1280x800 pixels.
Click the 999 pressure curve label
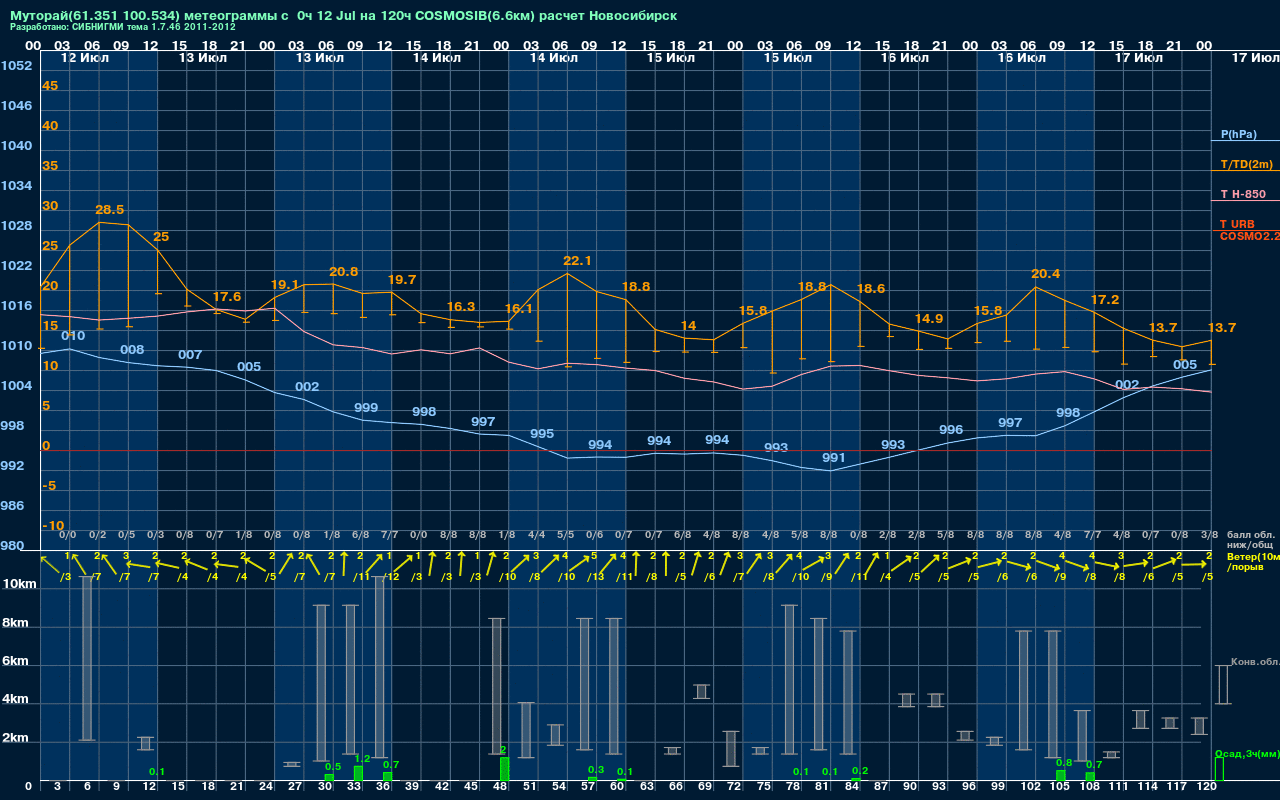pos(366,408)
